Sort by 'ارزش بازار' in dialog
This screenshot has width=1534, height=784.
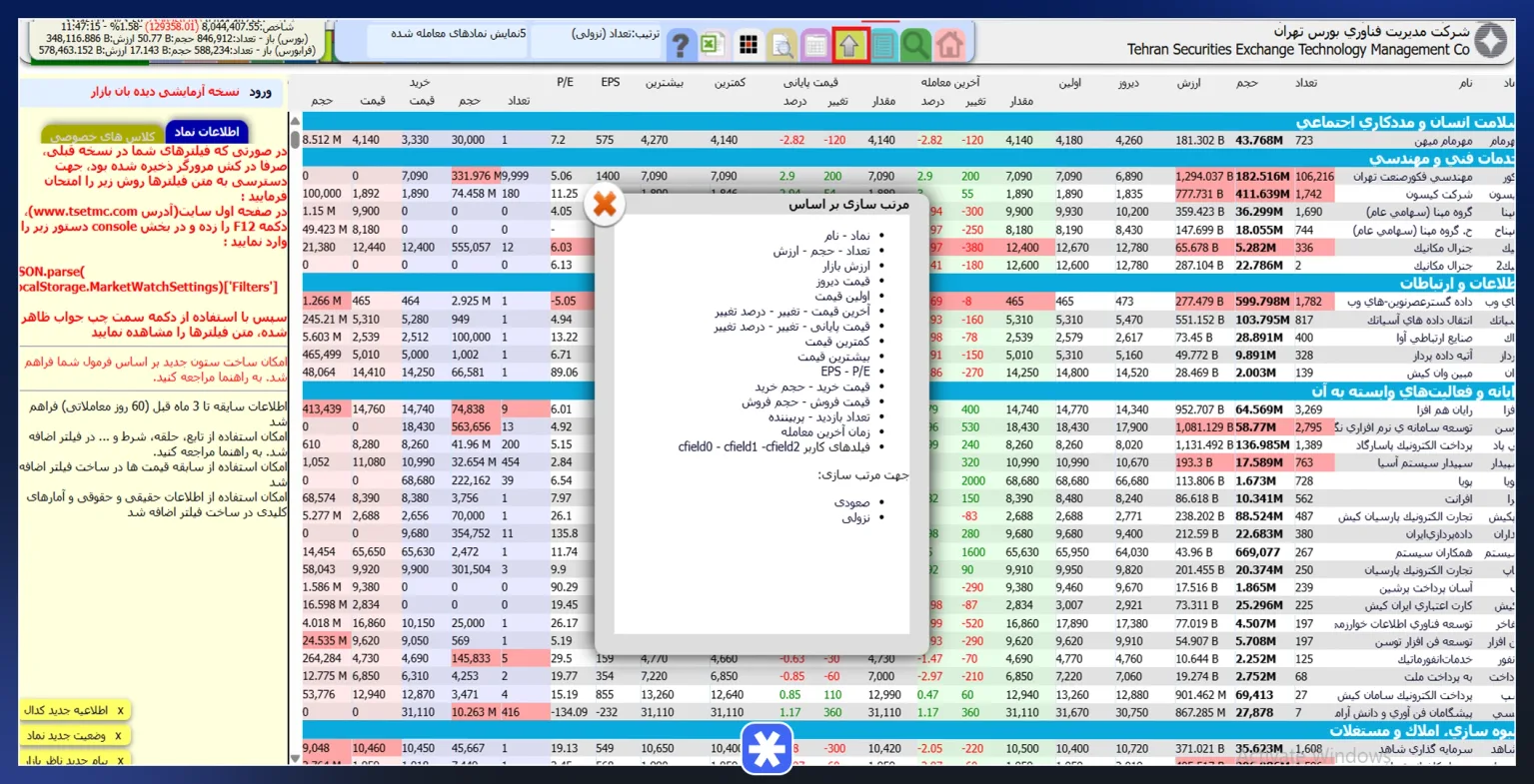tap(846, 266)
